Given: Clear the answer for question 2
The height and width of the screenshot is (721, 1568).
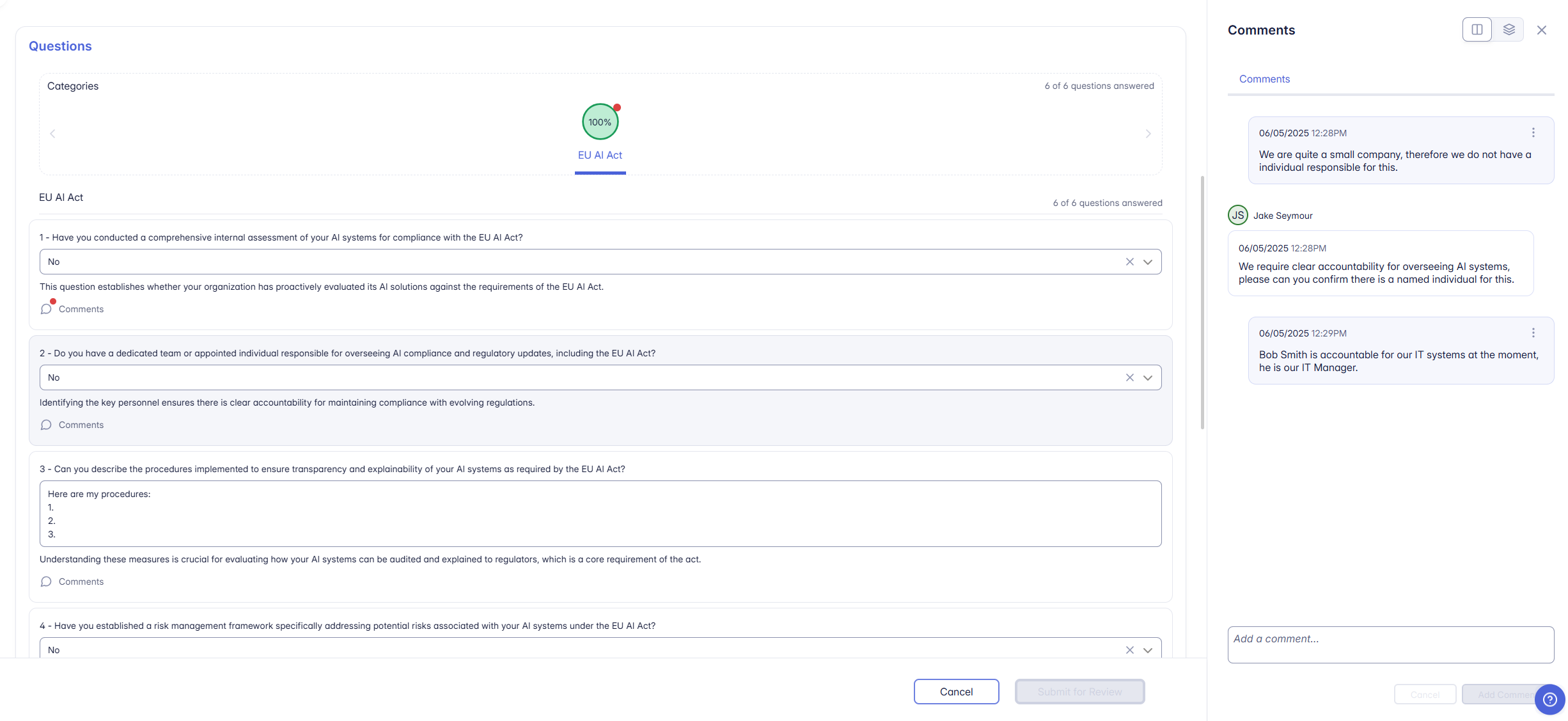Looking at the screenshot, I should 1129,377.
